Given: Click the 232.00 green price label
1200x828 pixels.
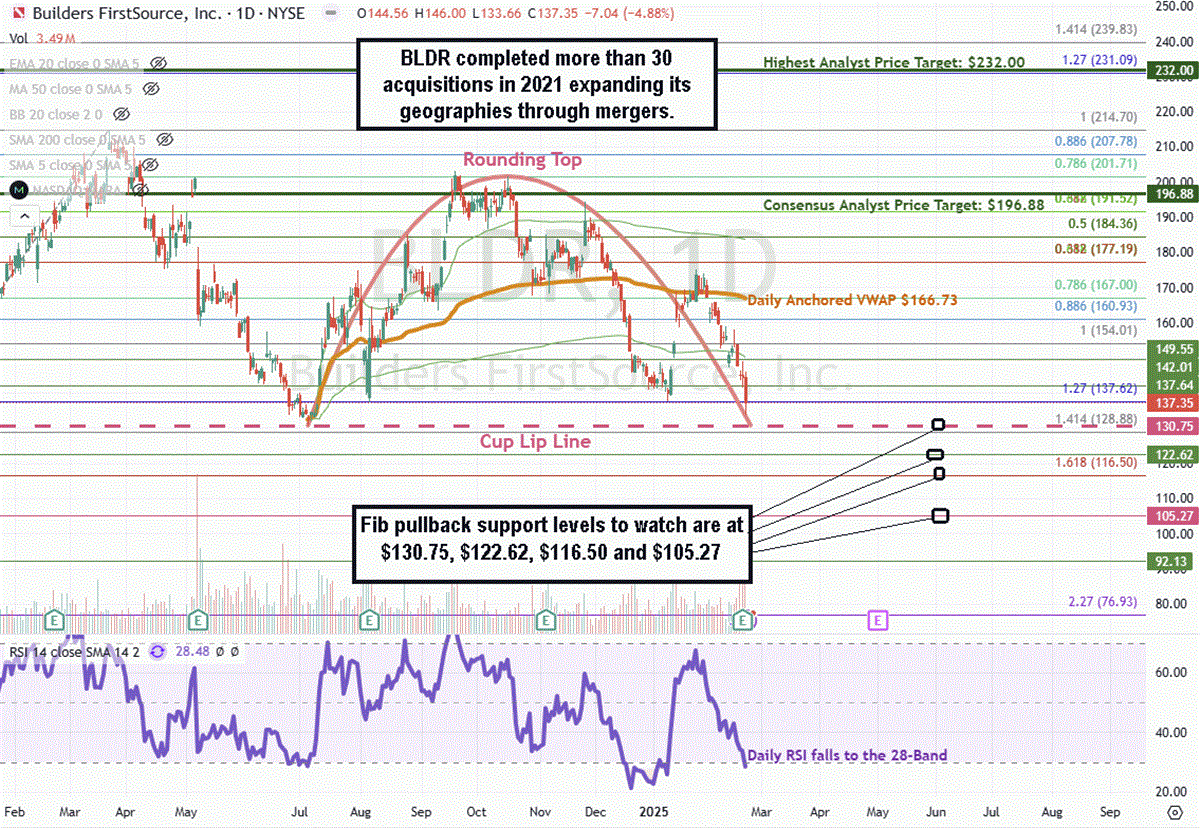Looking at the screenshot, I should point(1174,70).
